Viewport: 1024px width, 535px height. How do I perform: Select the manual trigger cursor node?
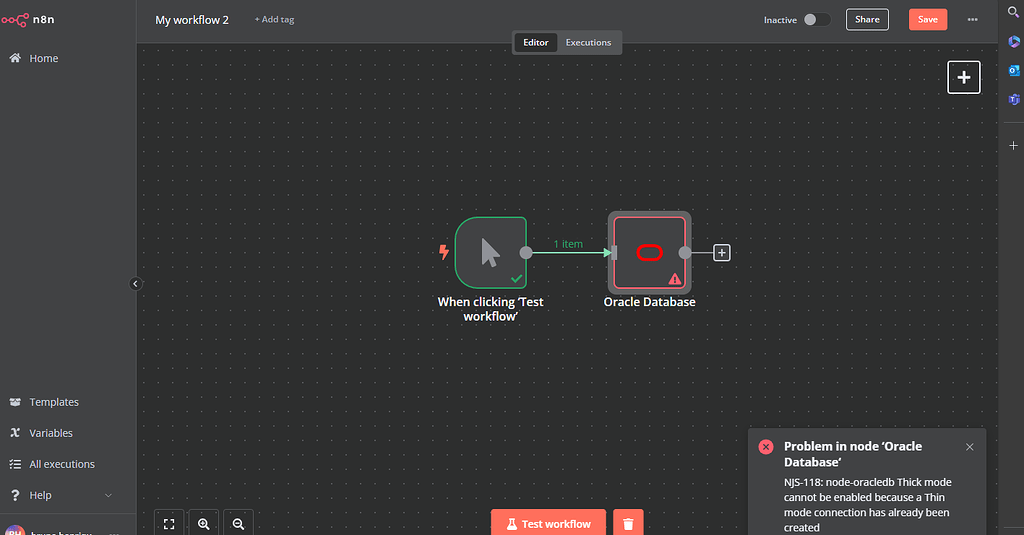pos(490,253)
